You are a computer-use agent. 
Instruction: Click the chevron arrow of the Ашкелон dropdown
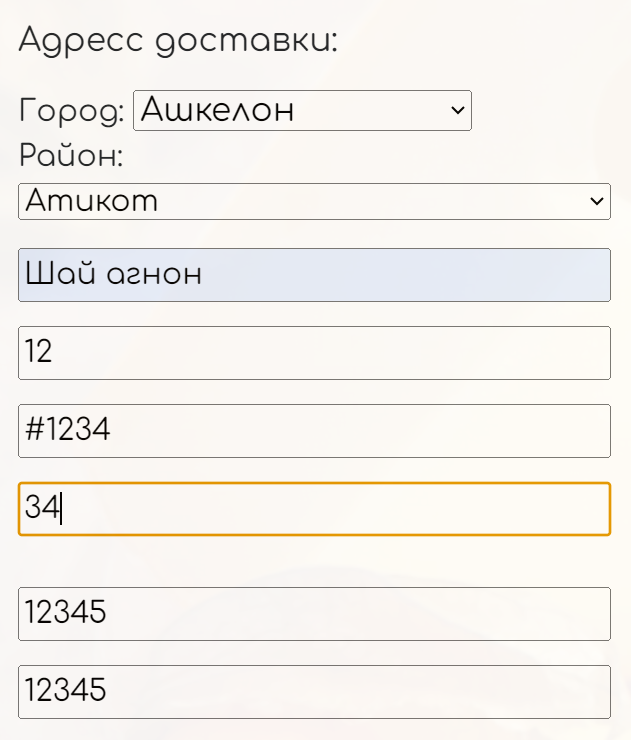[x=458, y=110]
